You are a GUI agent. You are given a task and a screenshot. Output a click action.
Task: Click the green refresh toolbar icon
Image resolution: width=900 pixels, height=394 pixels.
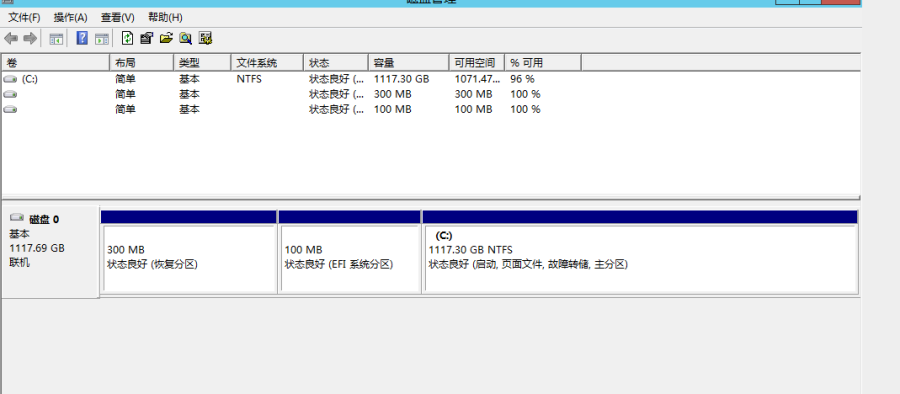click(127, 39)
